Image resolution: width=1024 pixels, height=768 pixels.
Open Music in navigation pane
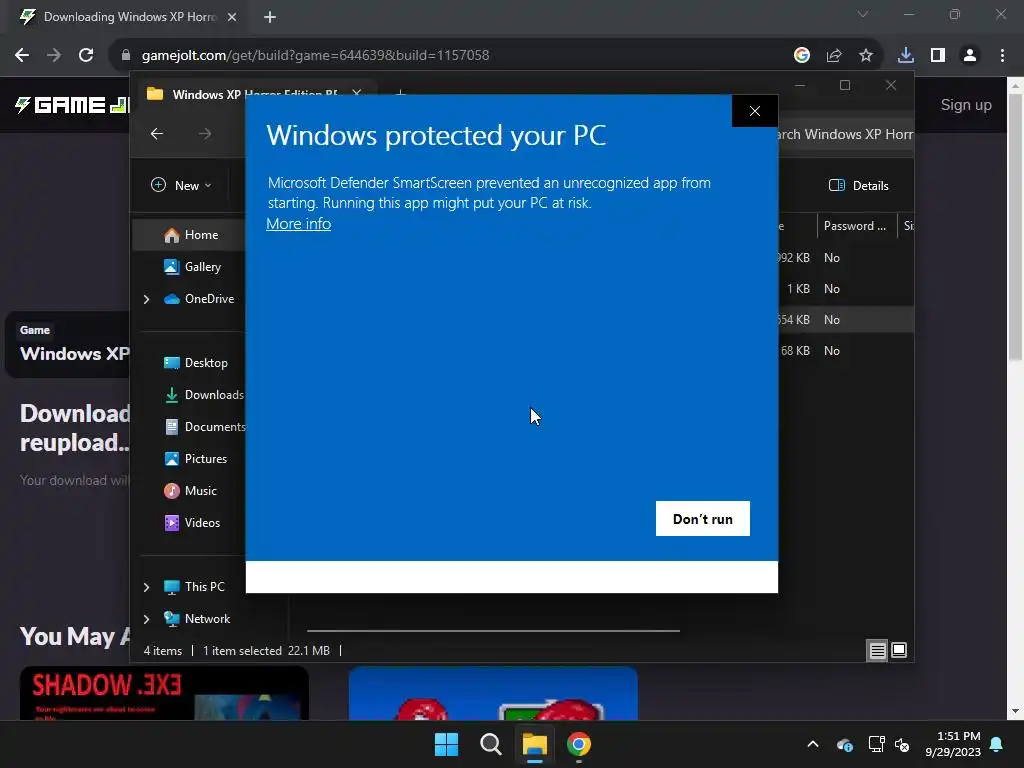191,490
